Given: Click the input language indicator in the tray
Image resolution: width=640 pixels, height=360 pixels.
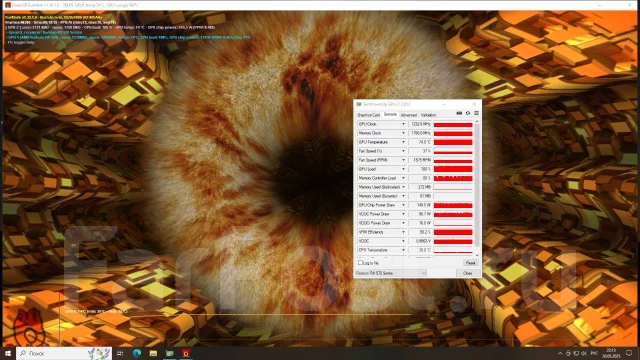Looking at the screenshot, I should pyautogui.click(x=594, y=353).
